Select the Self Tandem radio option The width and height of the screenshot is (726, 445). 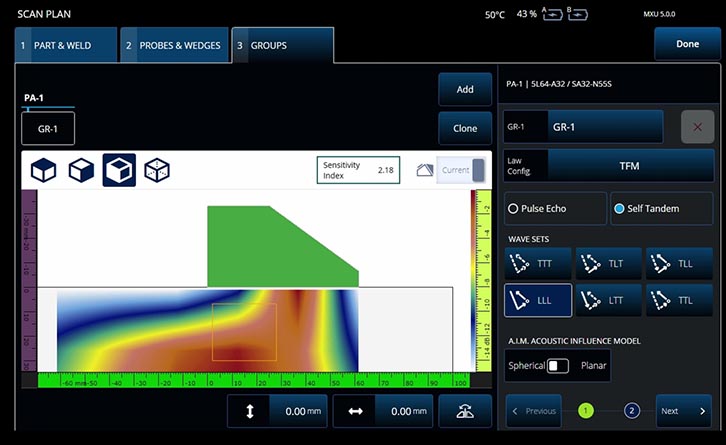pyautogui.click(x=662, y=208)
